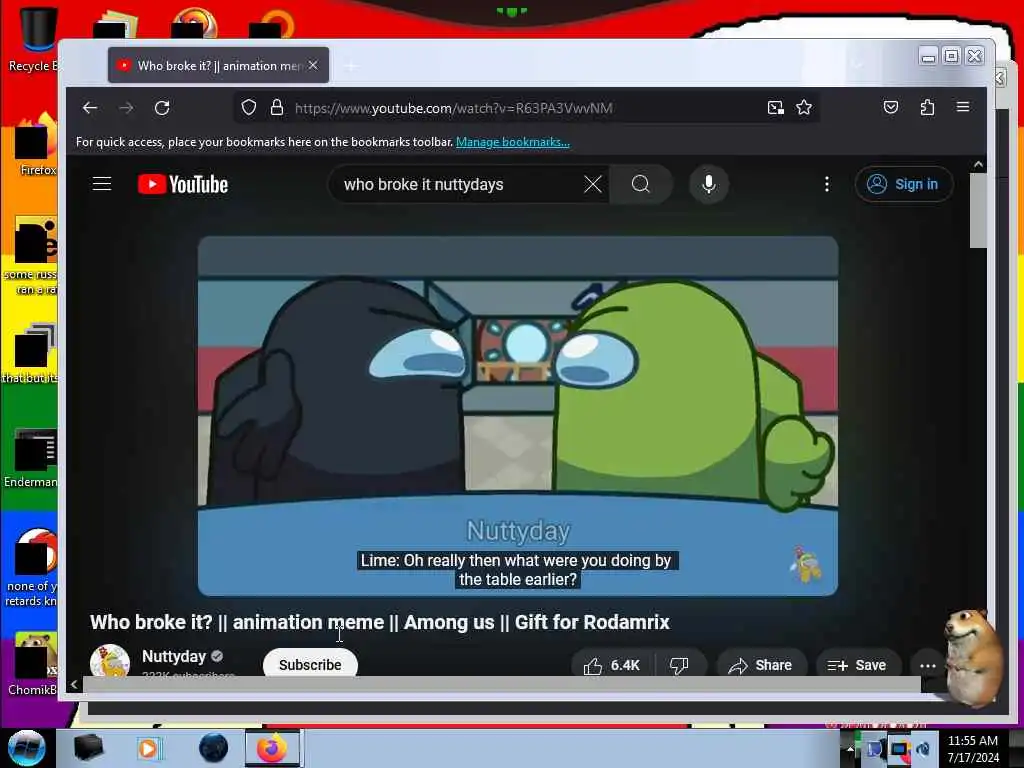Click the page vertical scrollbar thumb
Image resolution: width=1024 pixels, height=768 pixels.
click(x=978, y=210)
